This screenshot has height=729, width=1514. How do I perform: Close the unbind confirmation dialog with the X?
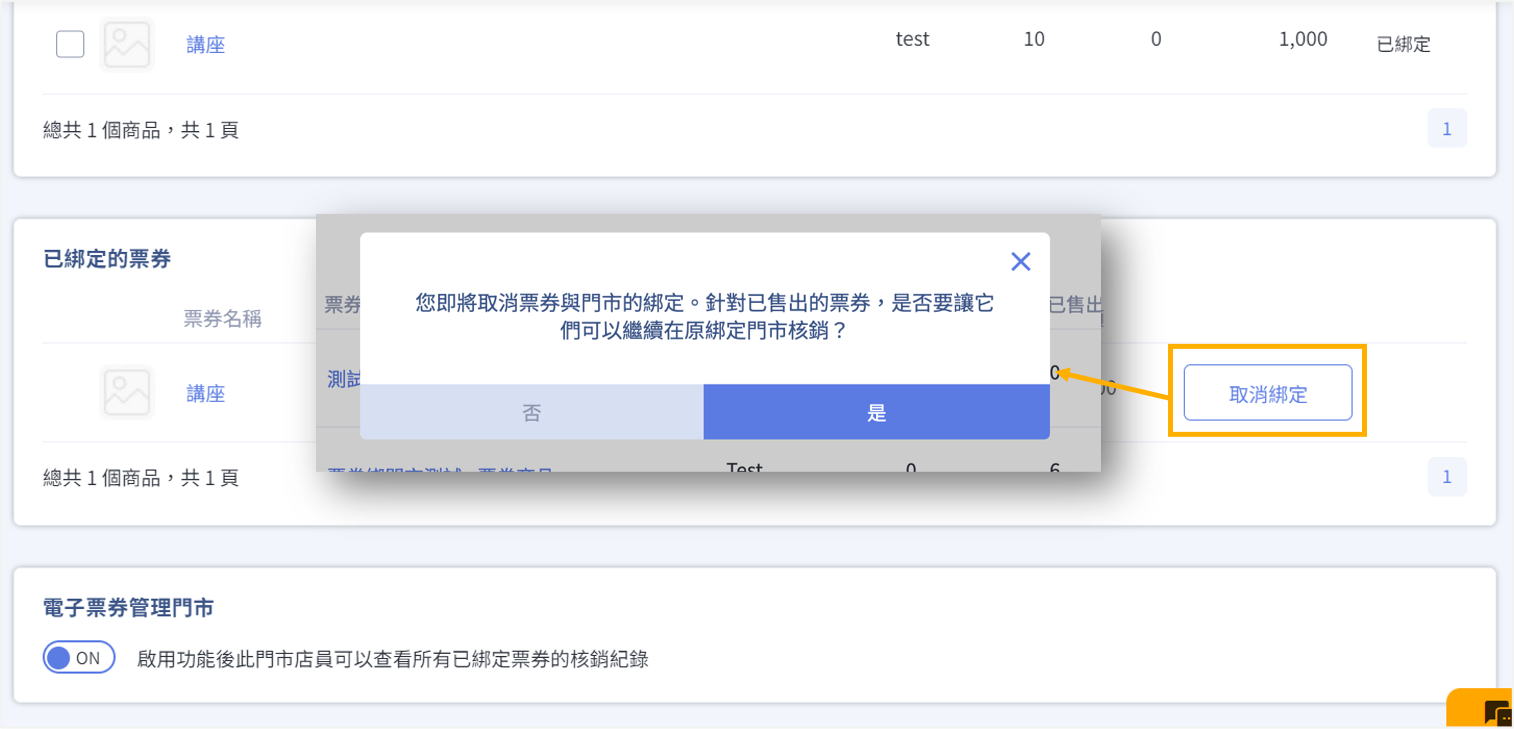[x=1020, y=262]
